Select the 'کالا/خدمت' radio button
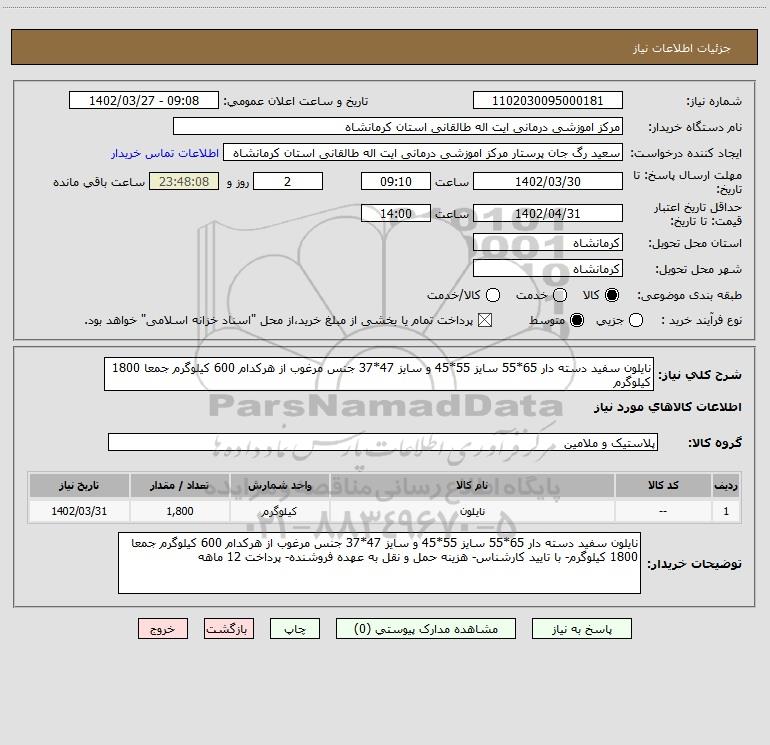 pos(493,295)
